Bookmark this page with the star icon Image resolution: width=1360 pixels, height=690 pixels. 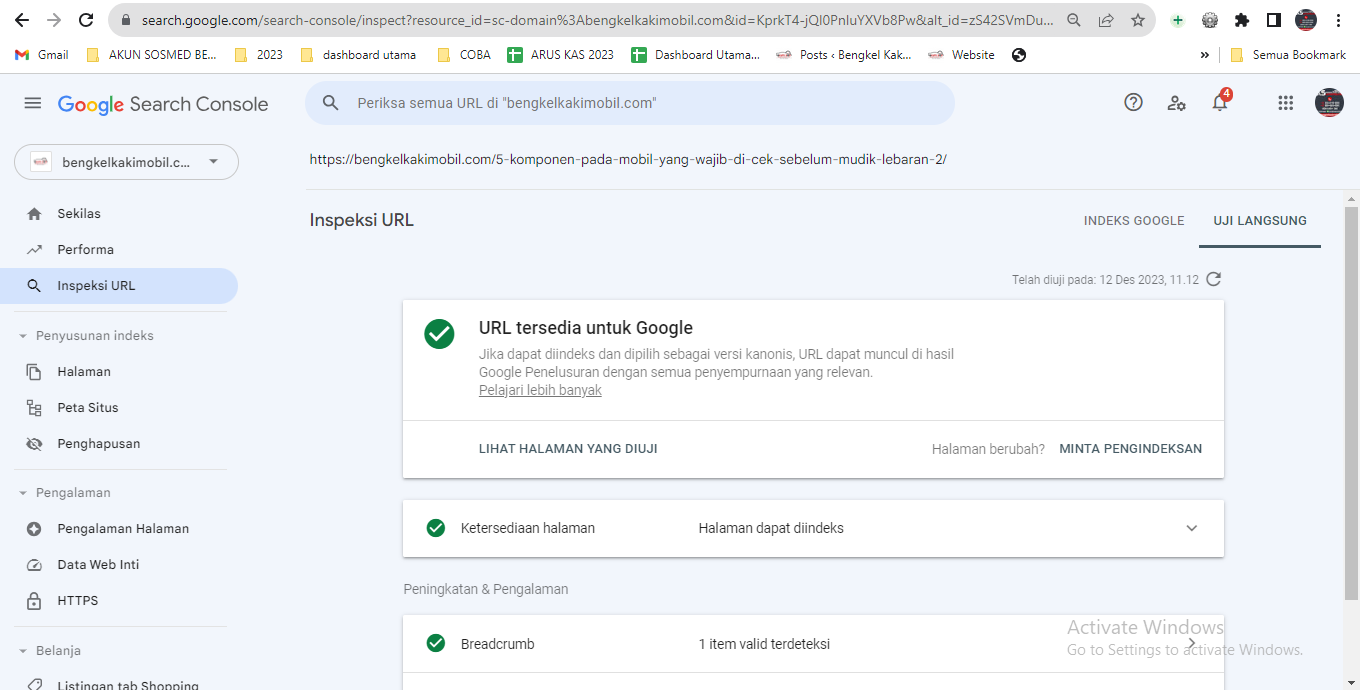(x=1138, y=20)
